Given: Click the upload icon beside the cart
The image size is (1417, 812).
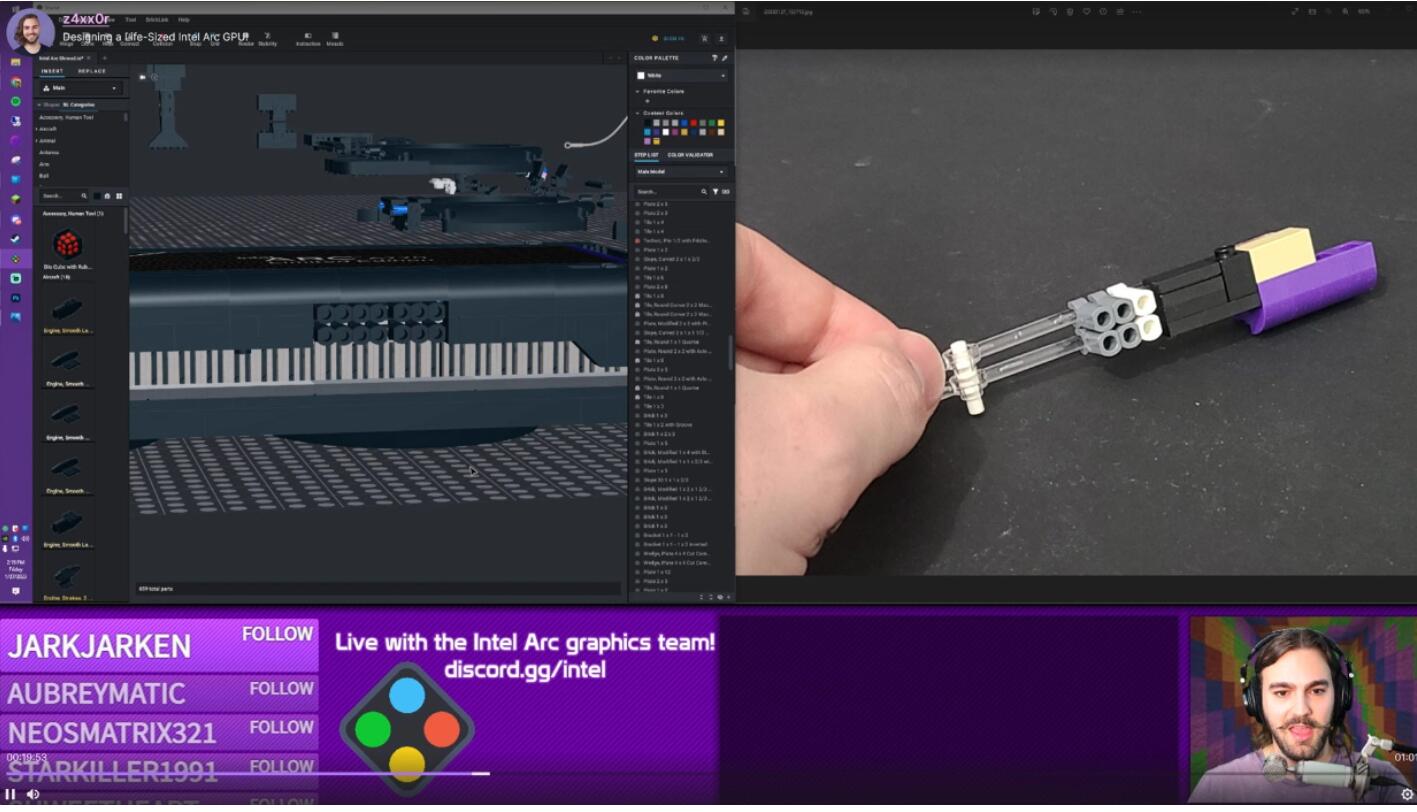Looking at the screenshot, I should click(x=721, y=38).
